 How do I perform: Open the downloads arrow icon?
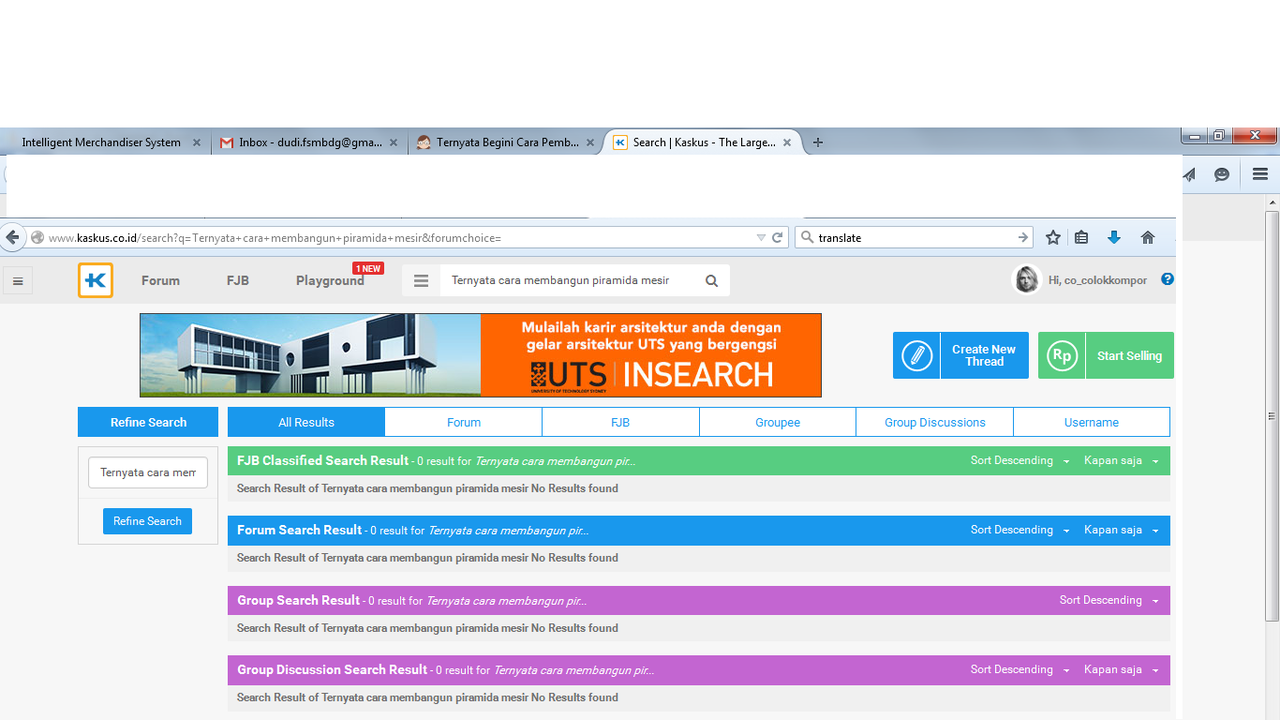pos(1114,238)
